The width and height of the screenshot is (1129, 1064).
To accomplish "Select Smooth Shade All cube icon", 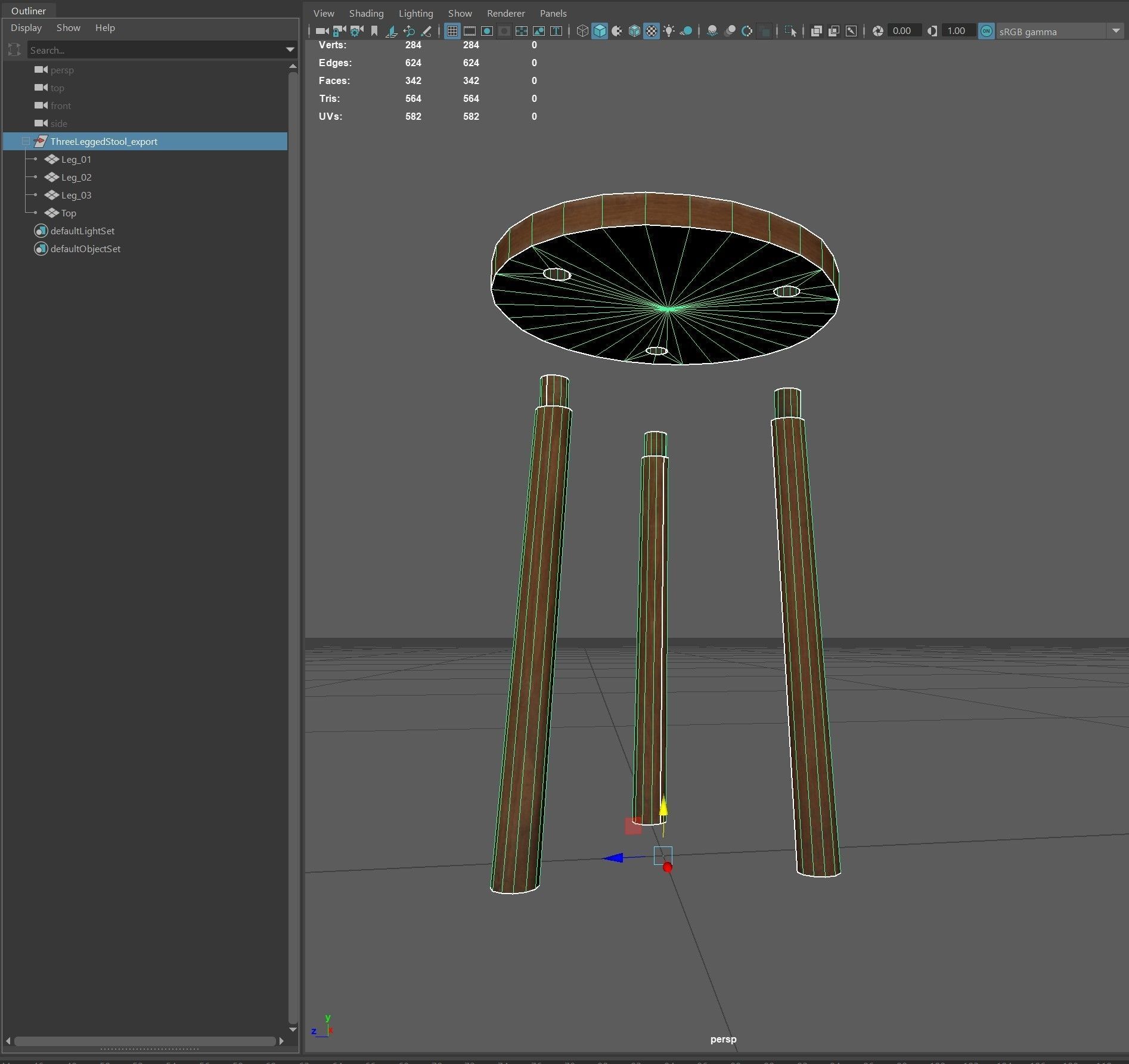I will (x=600, y=31).
